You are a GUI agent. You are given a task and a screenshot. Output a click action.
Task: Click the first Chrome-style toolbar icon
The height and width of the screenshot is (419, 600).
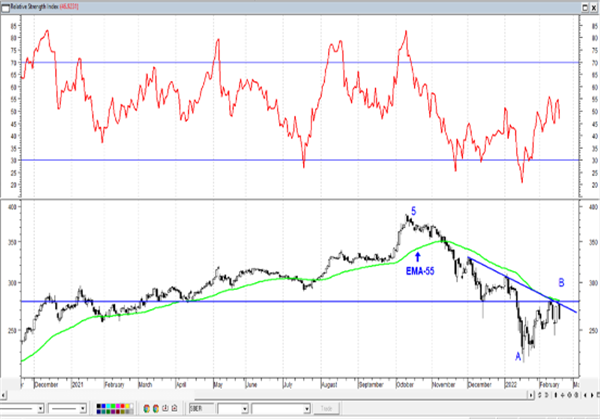[147, 409]
